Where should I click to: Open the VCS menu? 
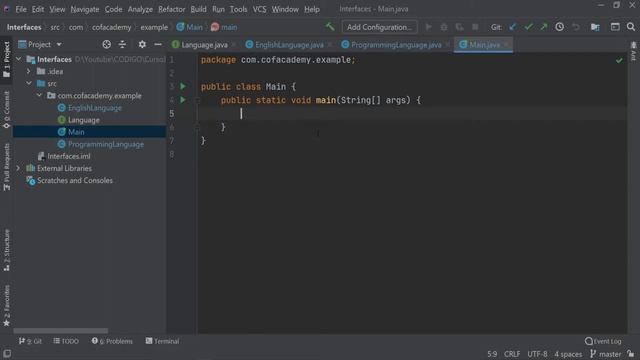coord(259,9)
